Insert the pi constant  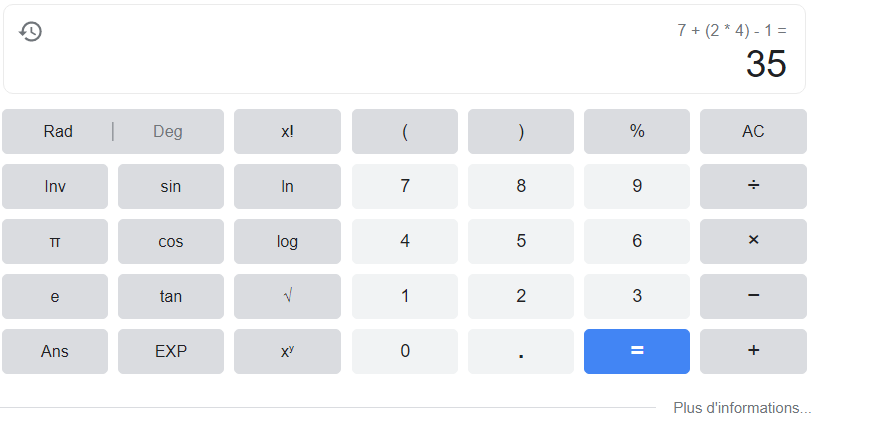coord(55,241)
